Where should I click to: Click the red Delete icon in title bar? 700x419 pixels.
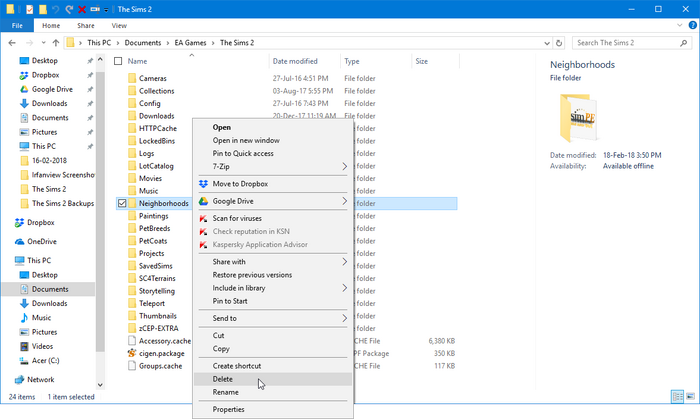tap(82, 9)
